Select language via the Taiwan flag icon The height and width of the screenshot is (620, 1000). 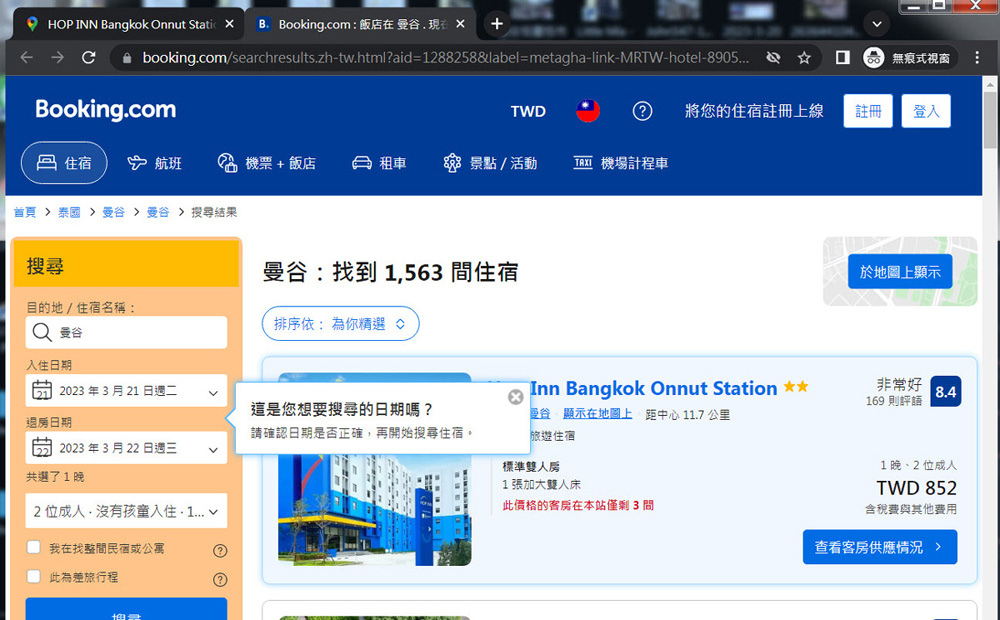point(588,111)
